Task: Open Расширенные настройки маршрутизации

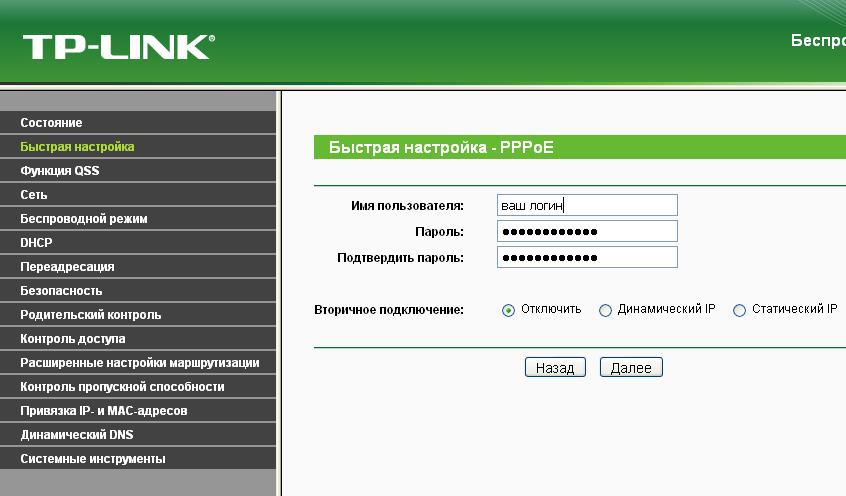Action: [x=138, y=363]
